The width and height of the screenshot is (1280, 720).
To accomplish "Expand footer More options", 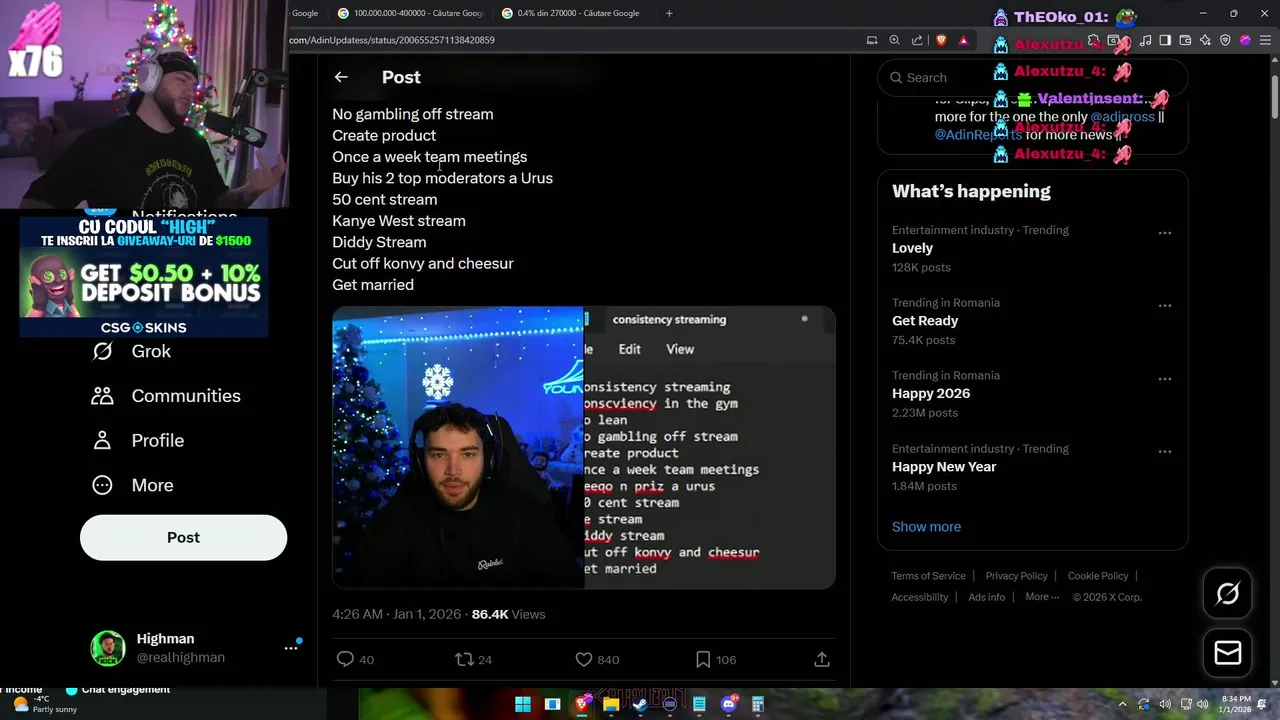I will tap(1042, 597).
